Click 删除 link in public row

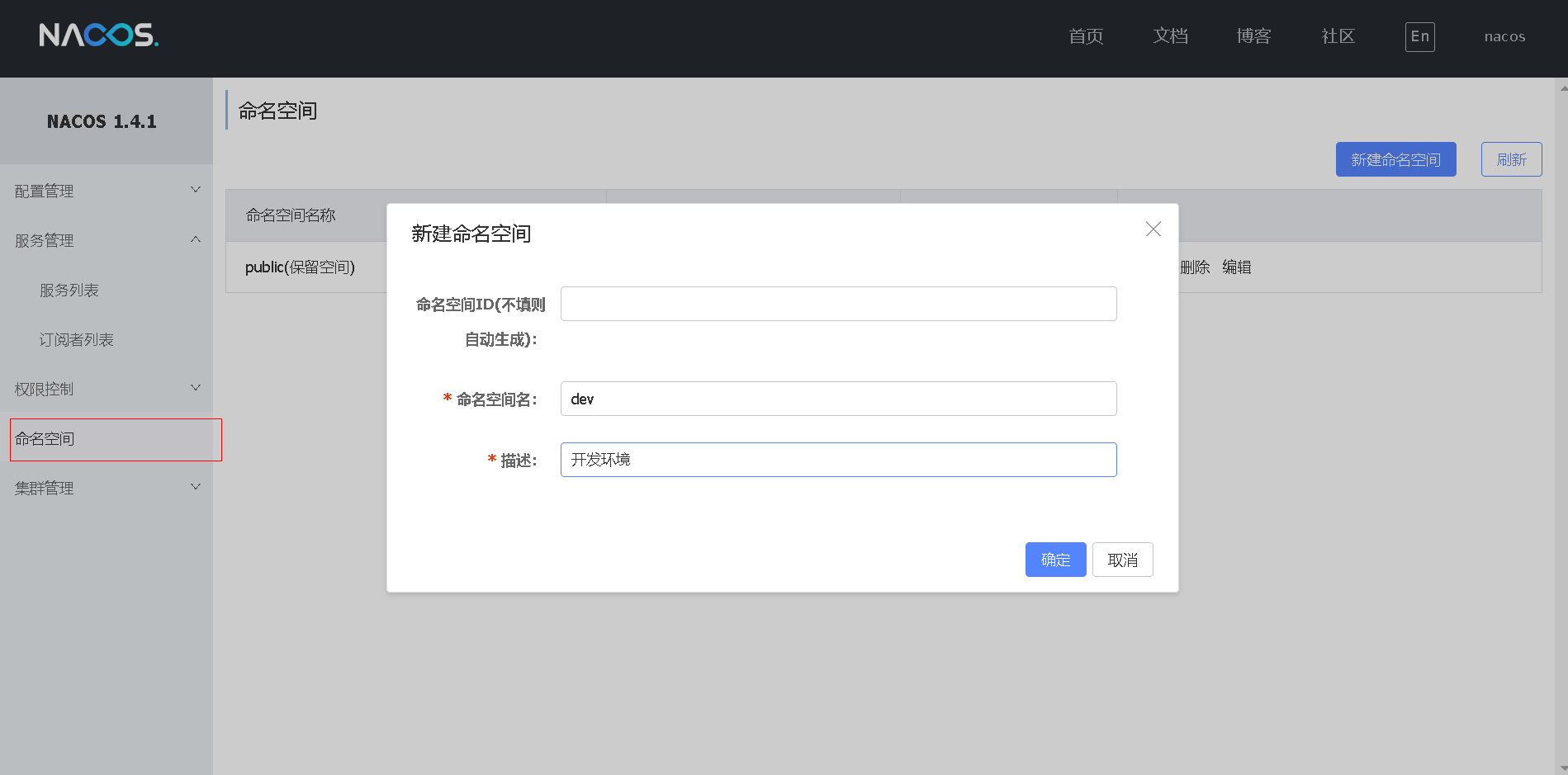pyautogui.click(x=1195, y=267)
